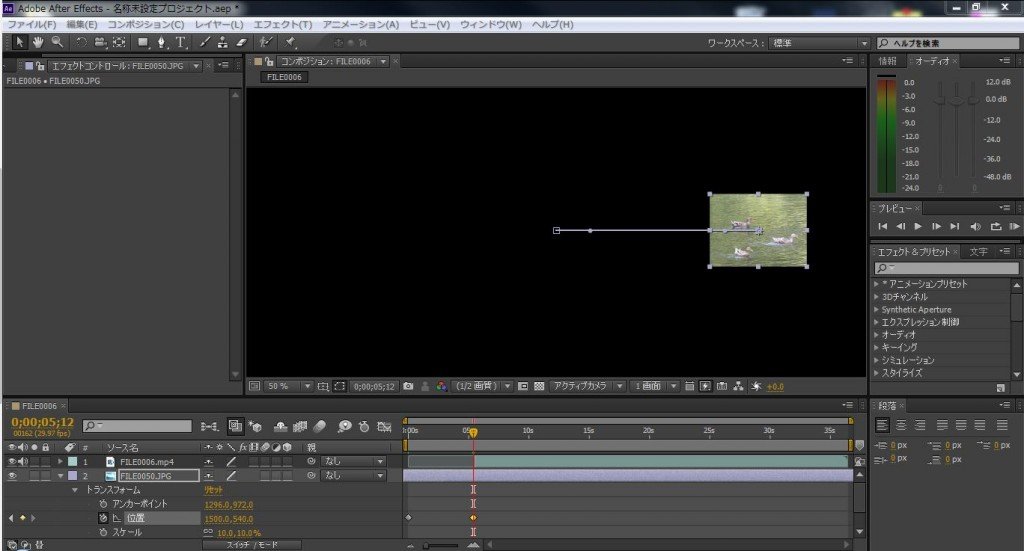Toggle the Draft 3D button in timeline

click(255, 426)
